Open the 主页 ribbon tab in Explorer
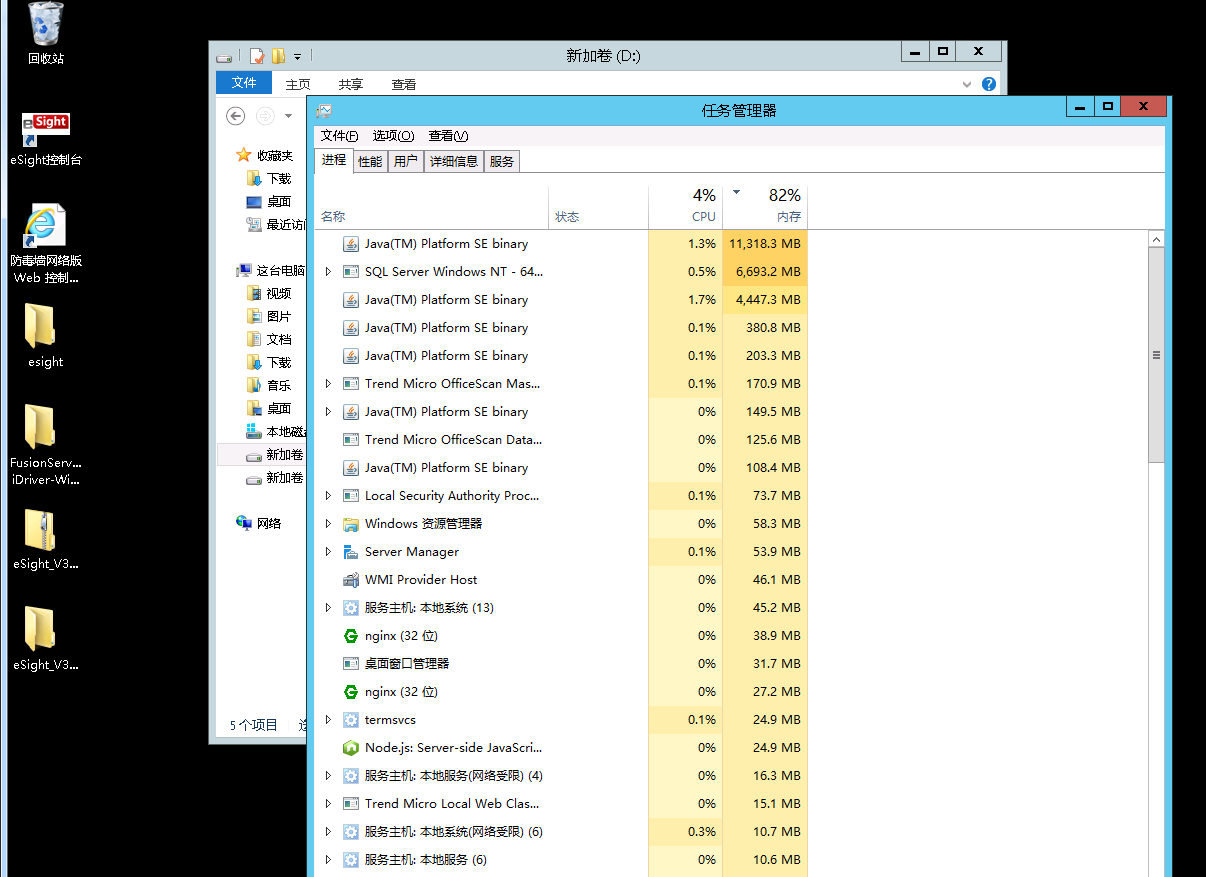Image resolution: width=1206 pixels, height=877 pixels. [298, 84]
